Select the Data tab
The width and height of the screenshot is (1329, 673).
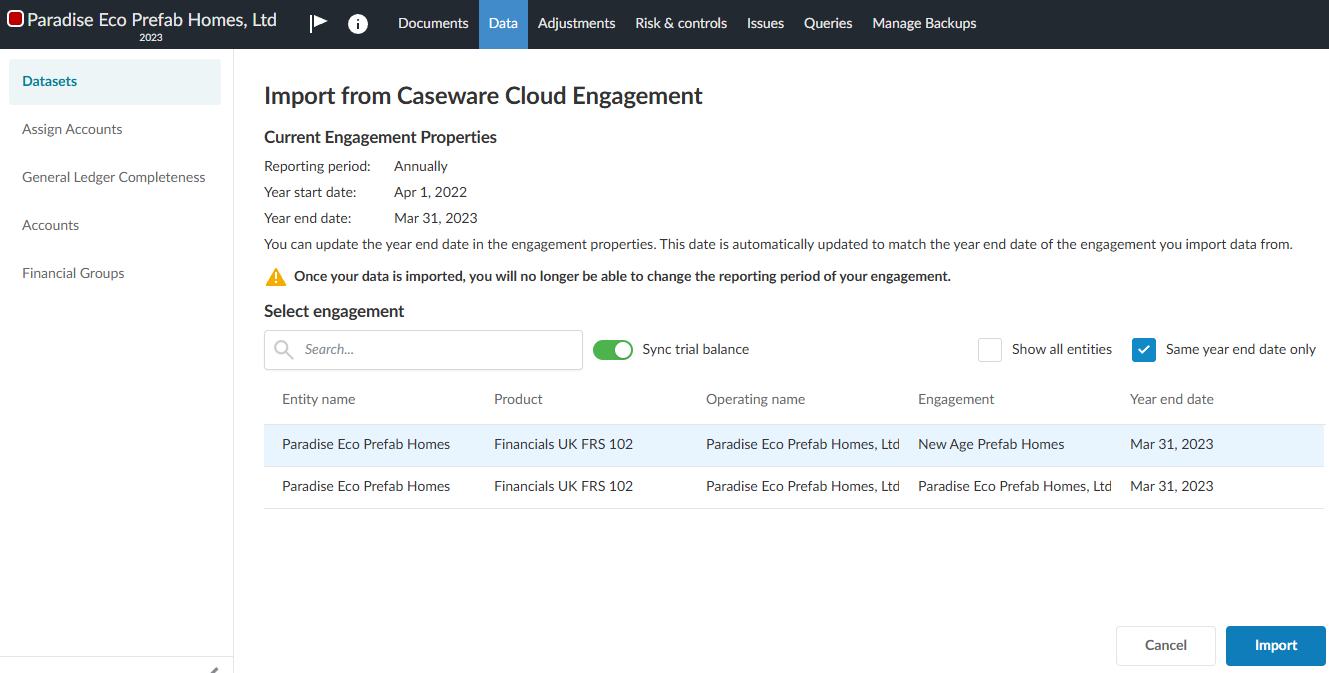coord(503,24)
